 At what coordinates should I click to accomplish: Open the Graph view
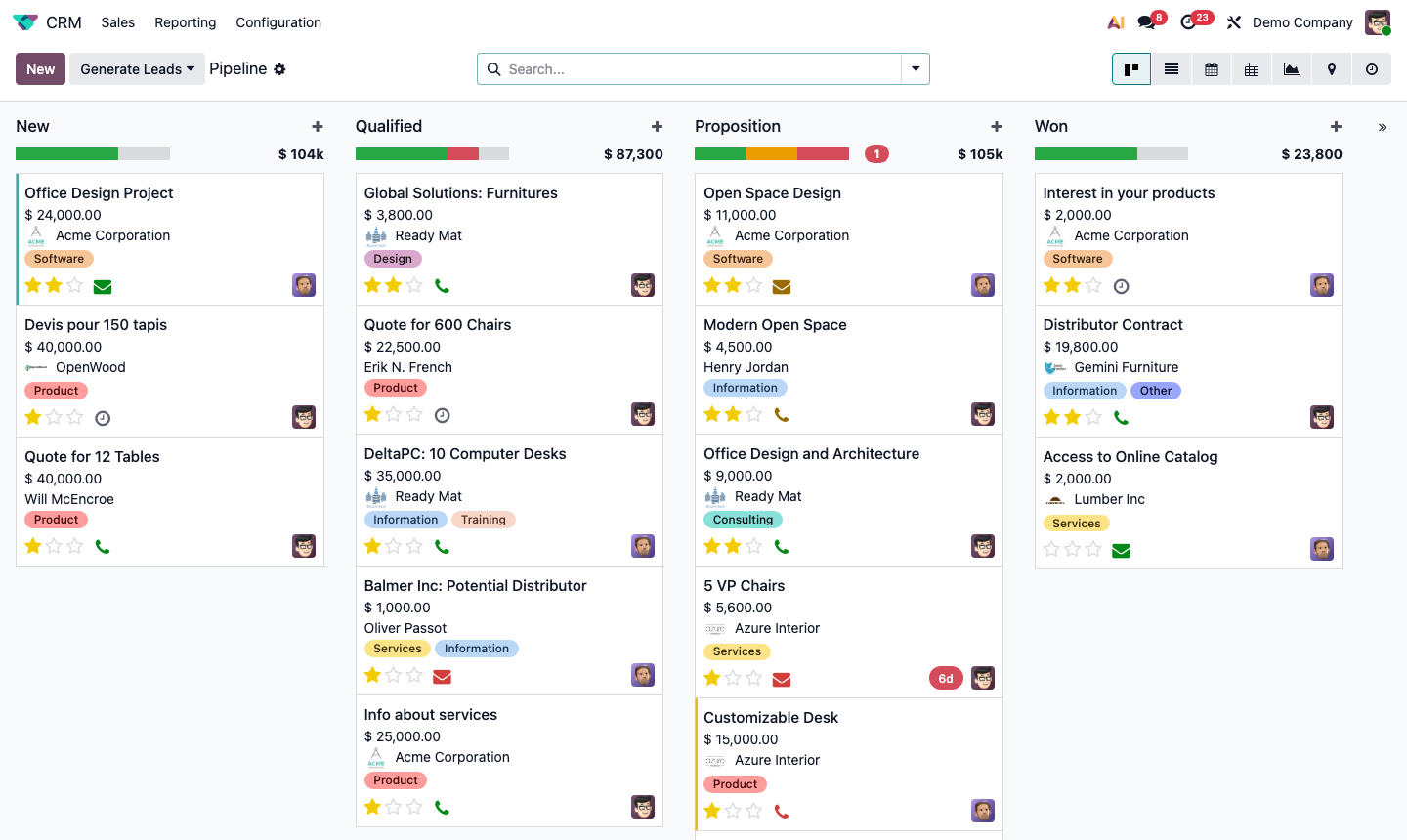tap(1291, 69)
